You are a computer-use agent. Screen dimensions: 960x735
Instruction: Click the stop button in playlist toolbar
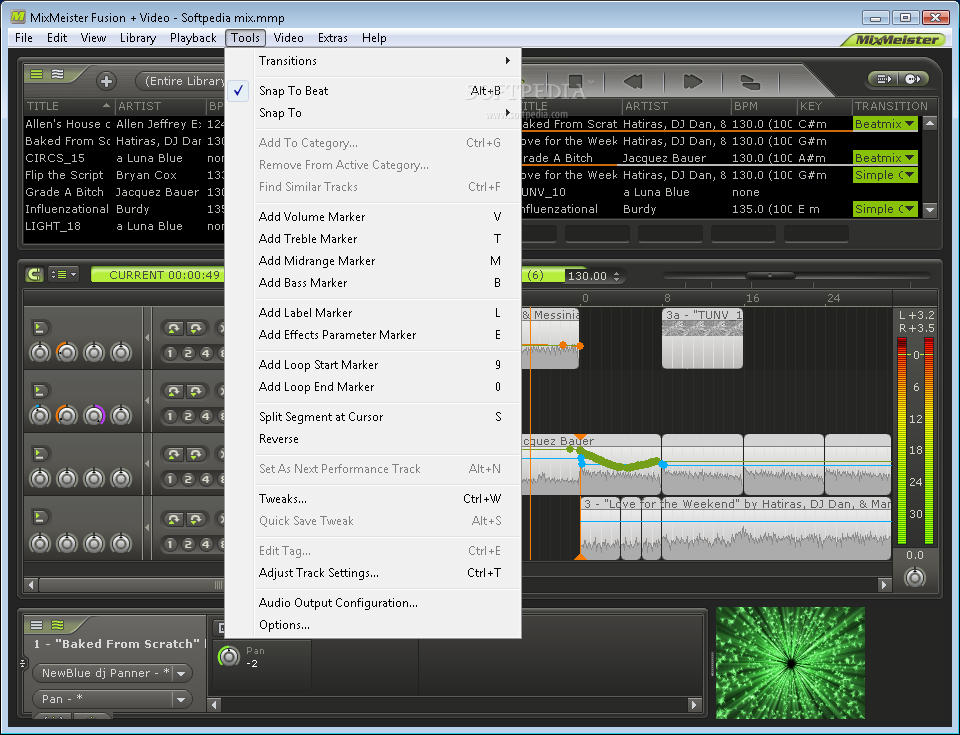pyautogui.click(x=575, y=81)
